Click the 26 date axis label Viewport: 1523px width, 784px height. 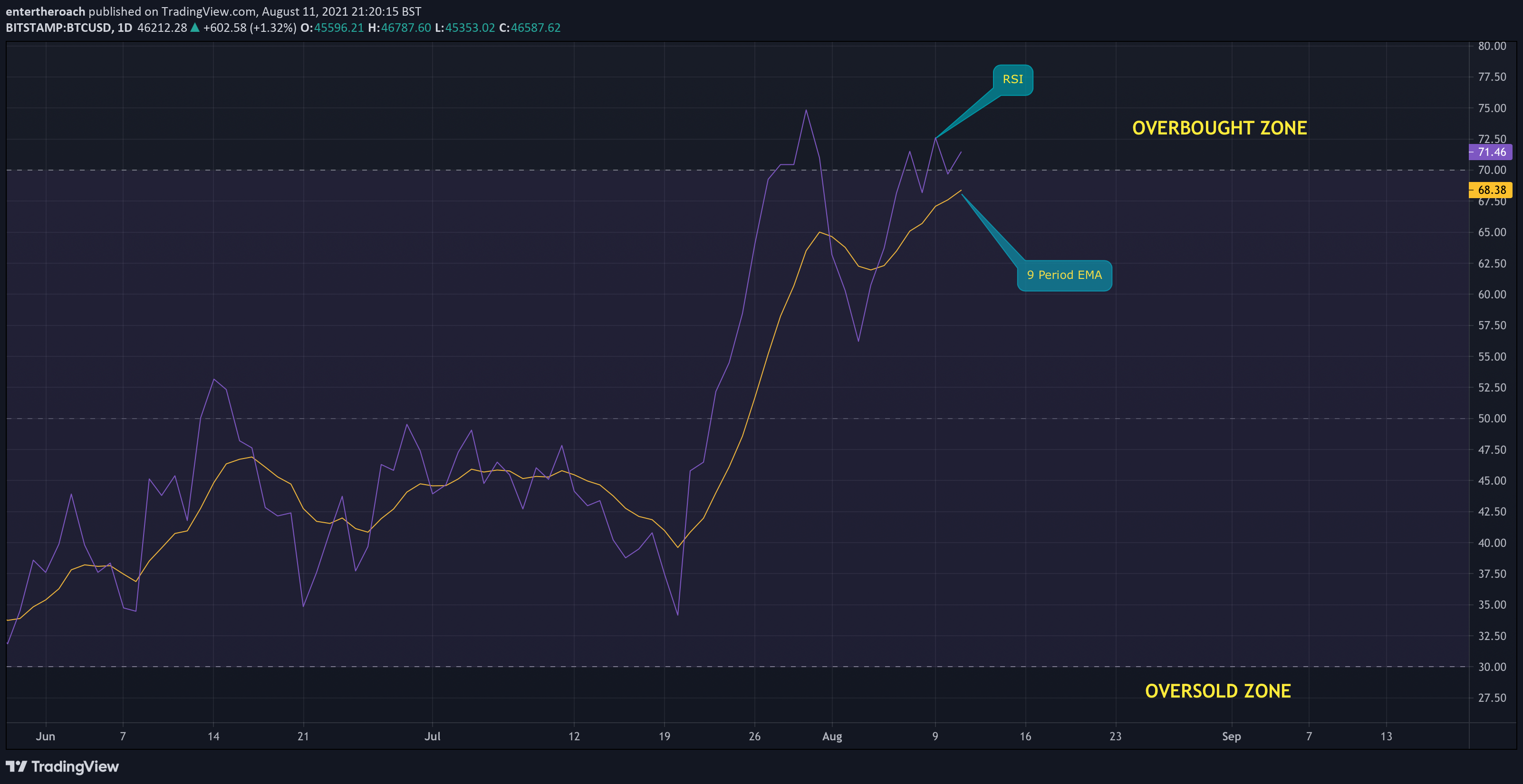754,736
